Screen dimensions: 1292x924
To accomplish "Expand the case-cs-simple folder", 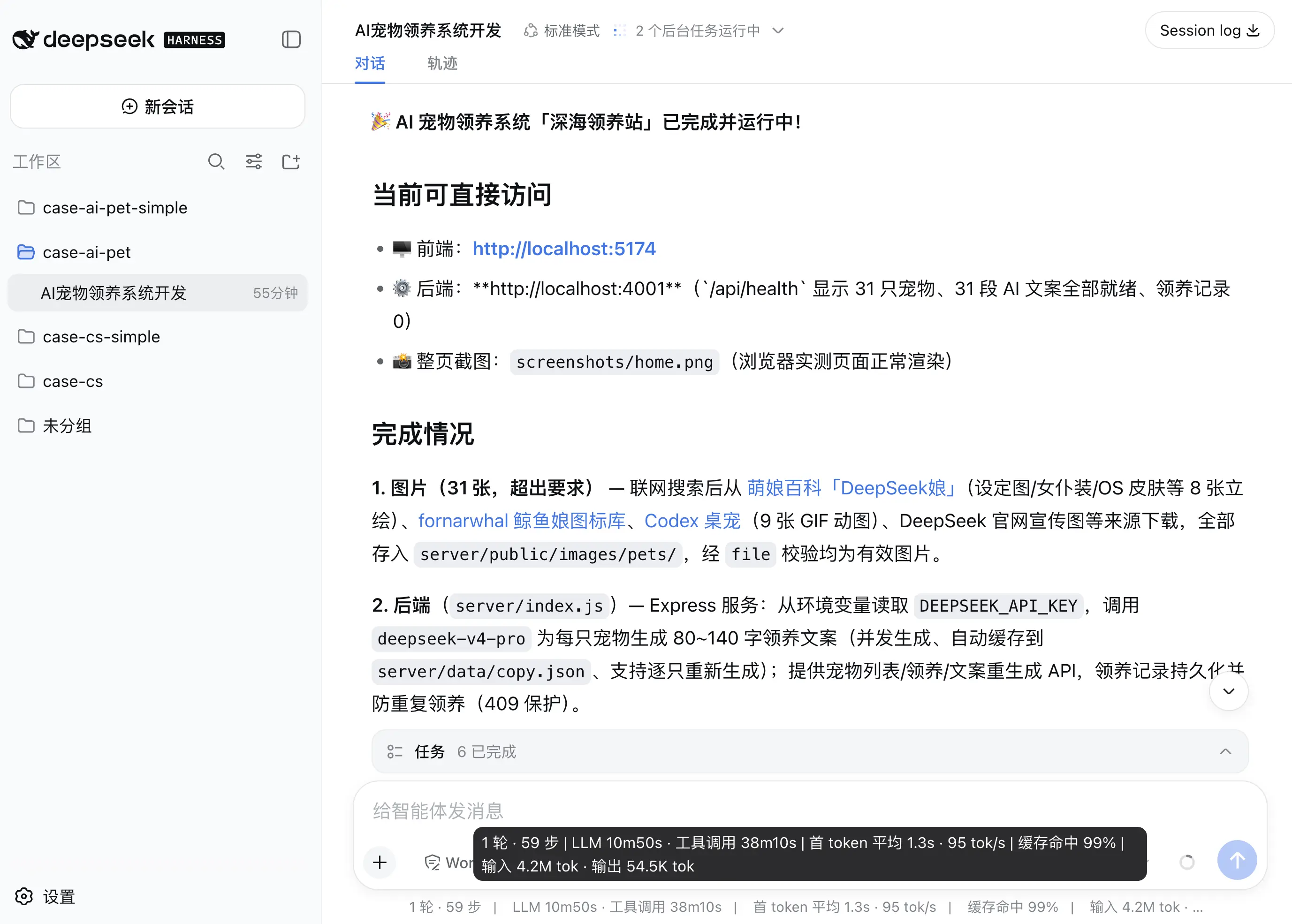I will tap(158, 336).
